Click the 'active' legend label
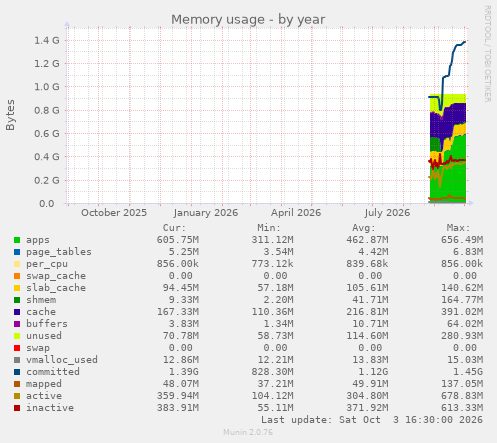Image resolution: width=497 pixels, height=443 pixels. pos(44,396)
